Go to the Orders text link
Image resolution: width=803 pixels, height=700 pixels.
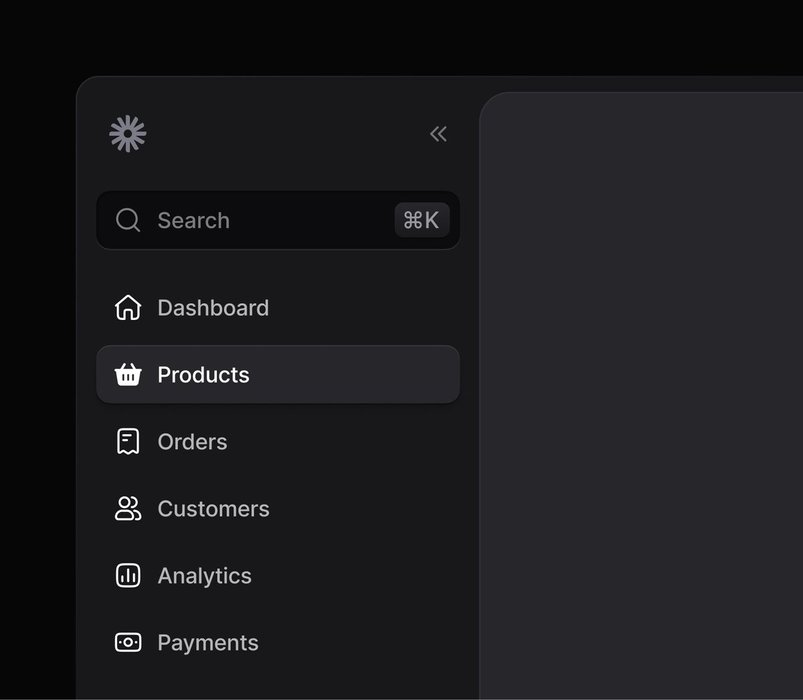(192, 442)
